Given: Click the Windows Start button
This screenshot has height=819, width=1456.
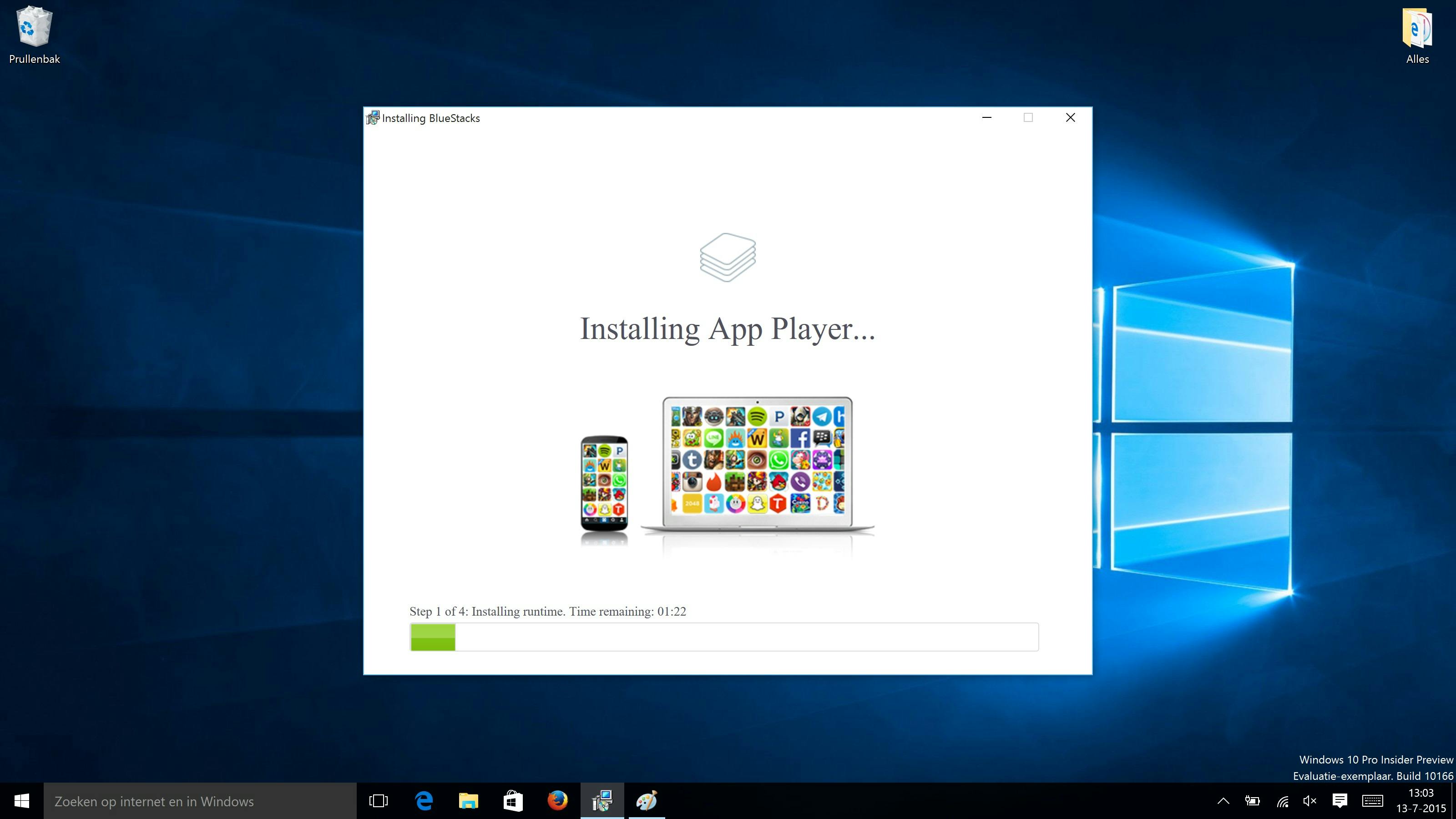Looking at the screenshot, I should (x=21, y=801).
